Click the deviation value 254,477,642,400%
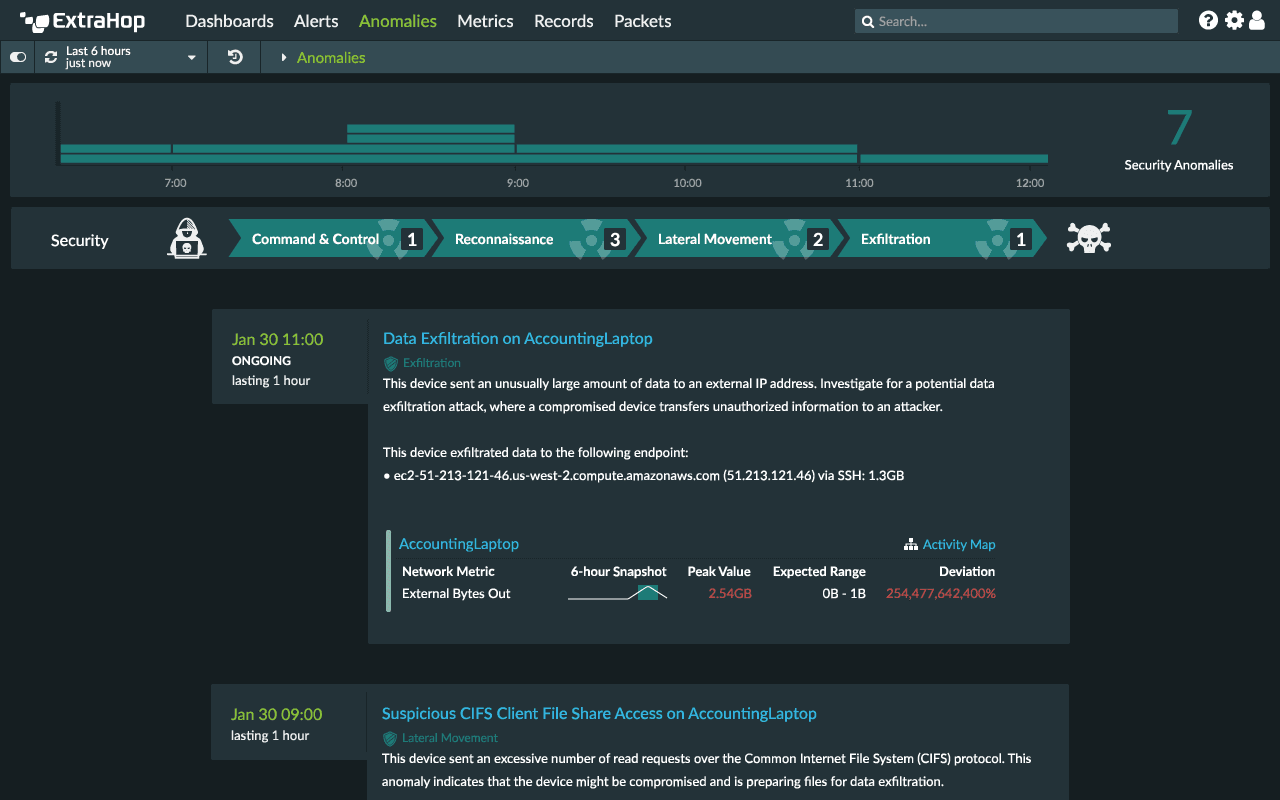1280x800 pixels. pyautogui.click(x=941, y=593)
